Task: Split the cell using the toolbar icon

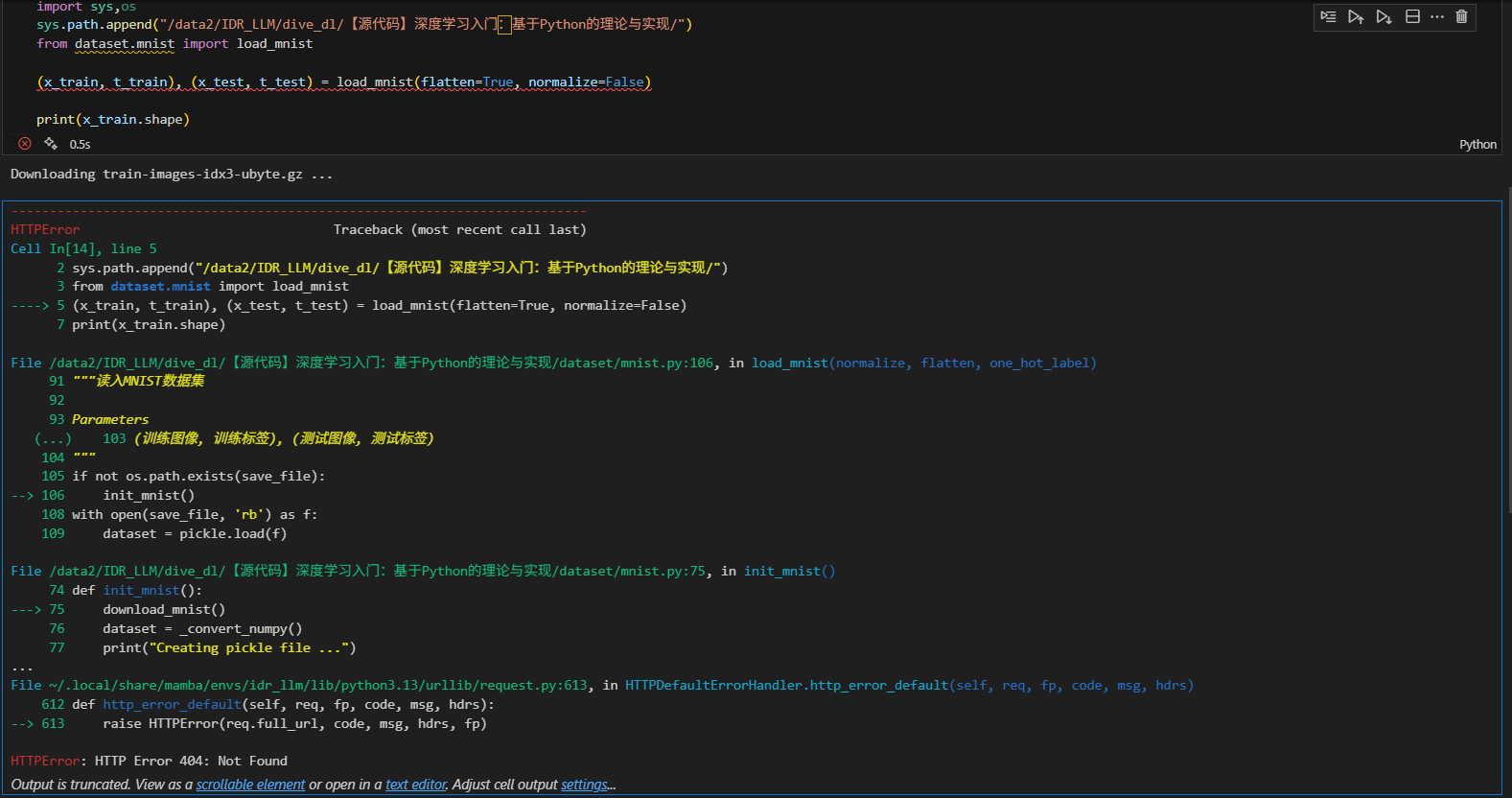Action: click(x=1412, y=16)
